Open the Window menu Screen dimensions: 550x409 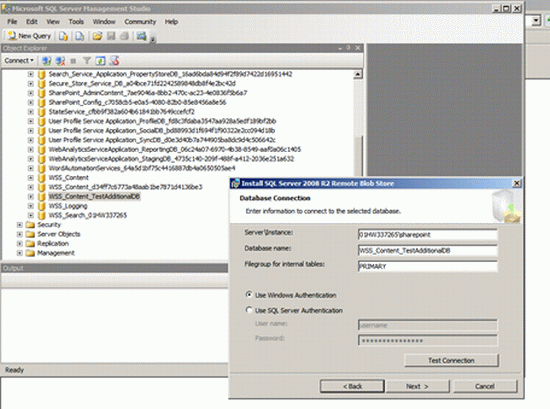[104, 22]
